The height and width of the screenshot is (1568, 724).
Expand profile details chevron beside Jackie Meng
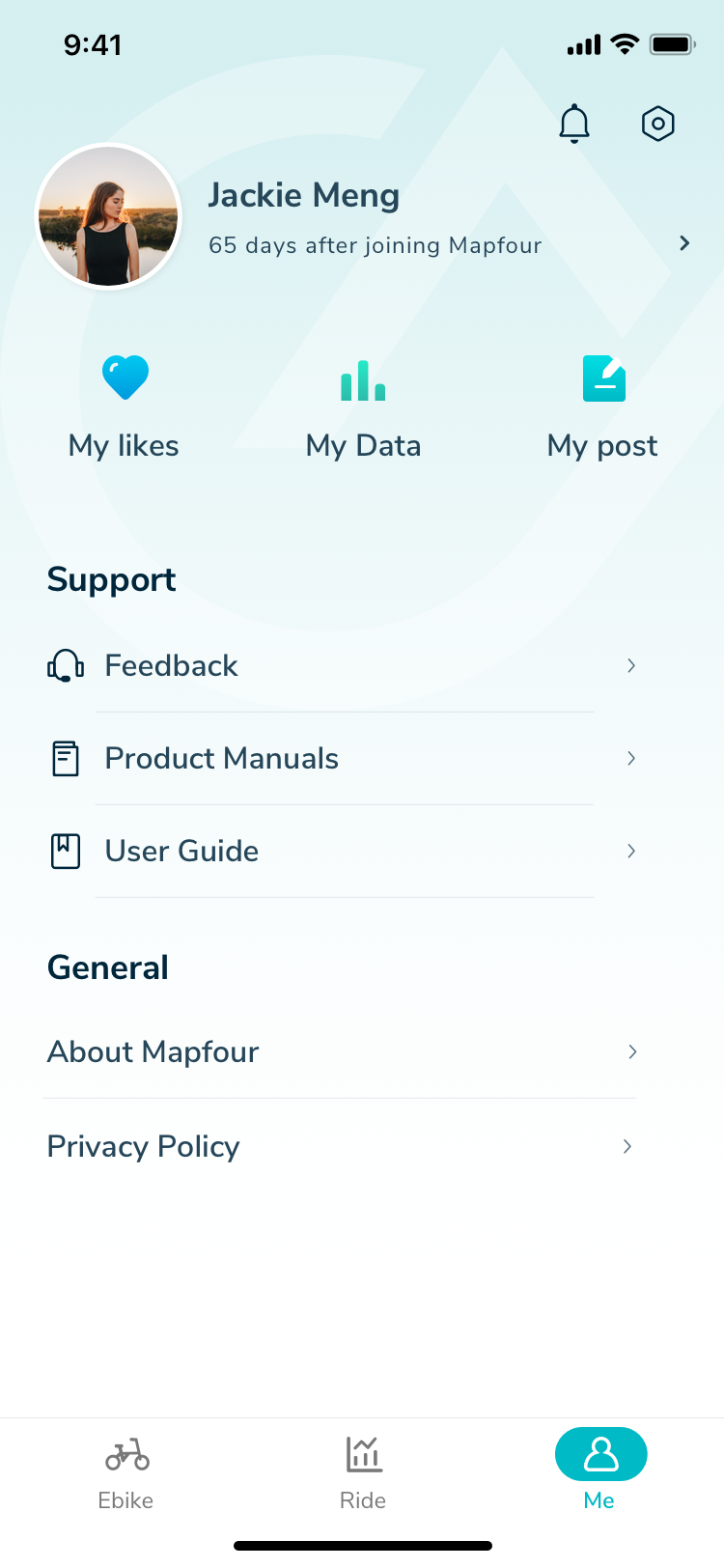click(x=684, y=243)
